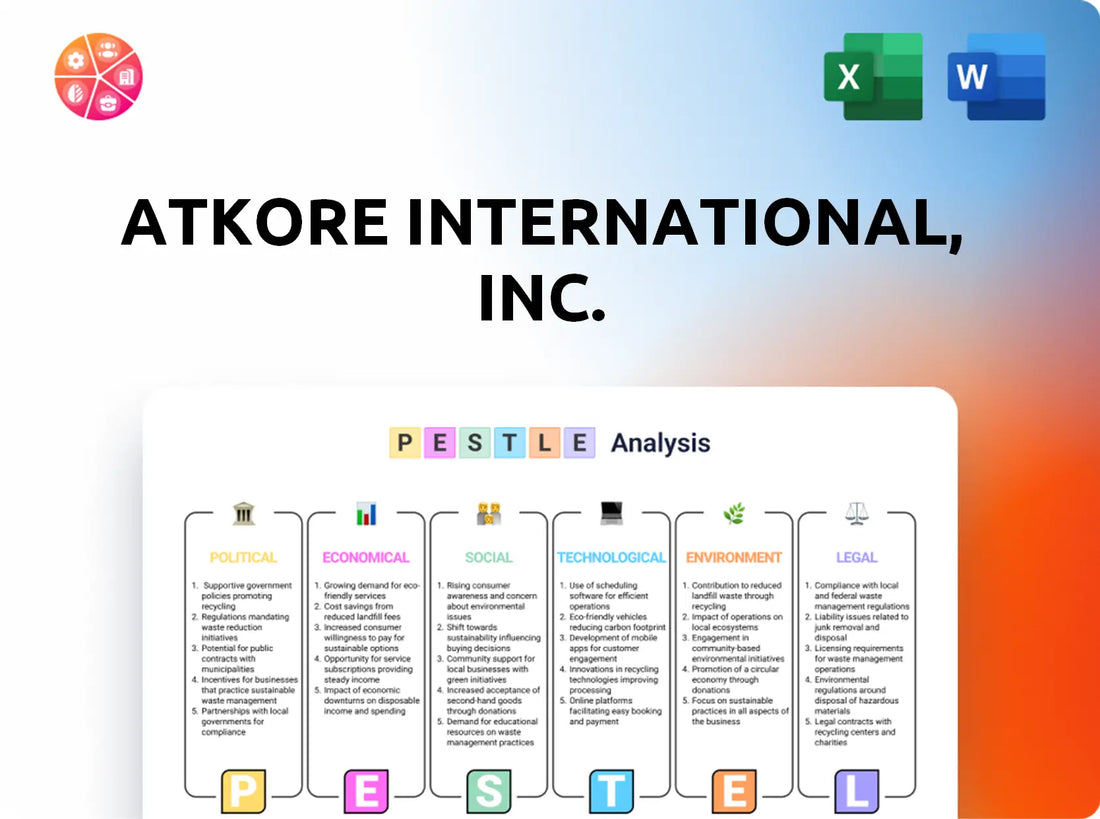Click the green leaf icon above Environment
This screenshot has width=1100, height=819.
(x=734, y=514)
